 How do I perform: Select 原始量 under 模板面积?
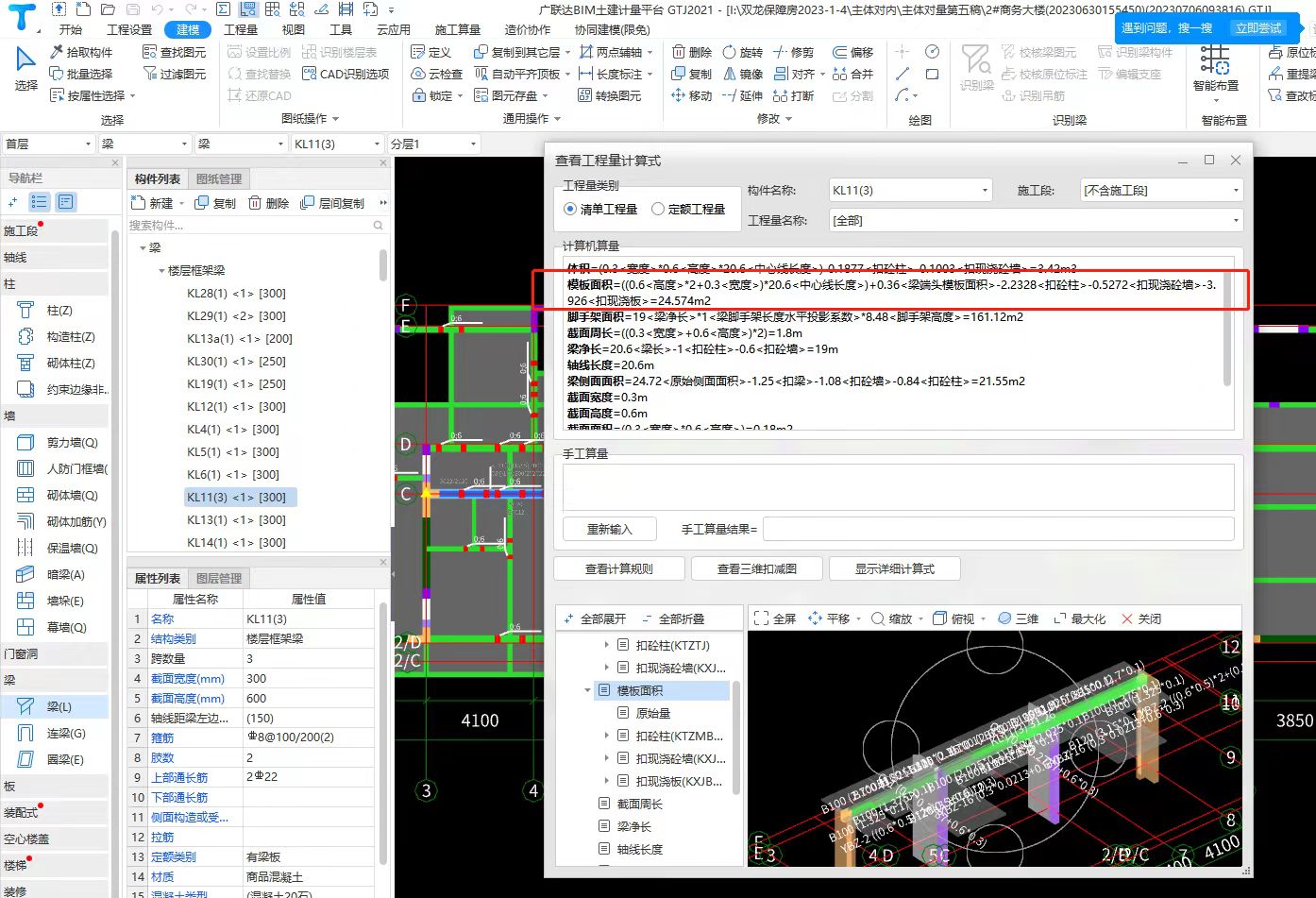click(652, 713)
